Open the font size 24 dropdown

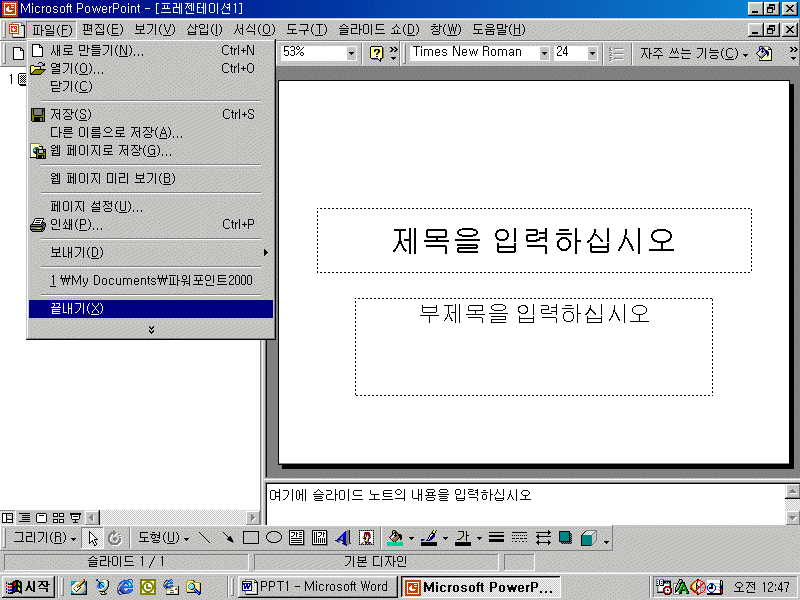point(592,53)
